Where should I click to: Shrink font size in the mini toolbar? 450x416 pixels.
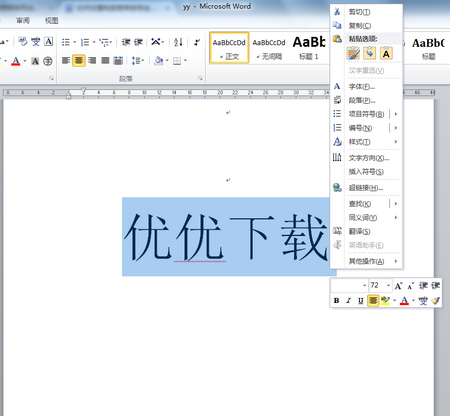(411, 286)
